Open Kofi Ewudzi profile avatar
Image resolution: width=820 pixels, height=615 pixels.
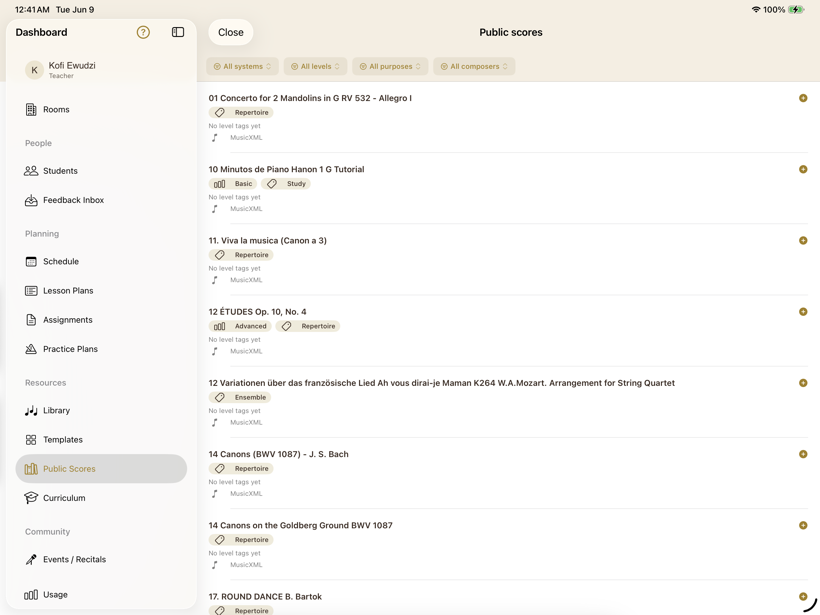[35, 70]
